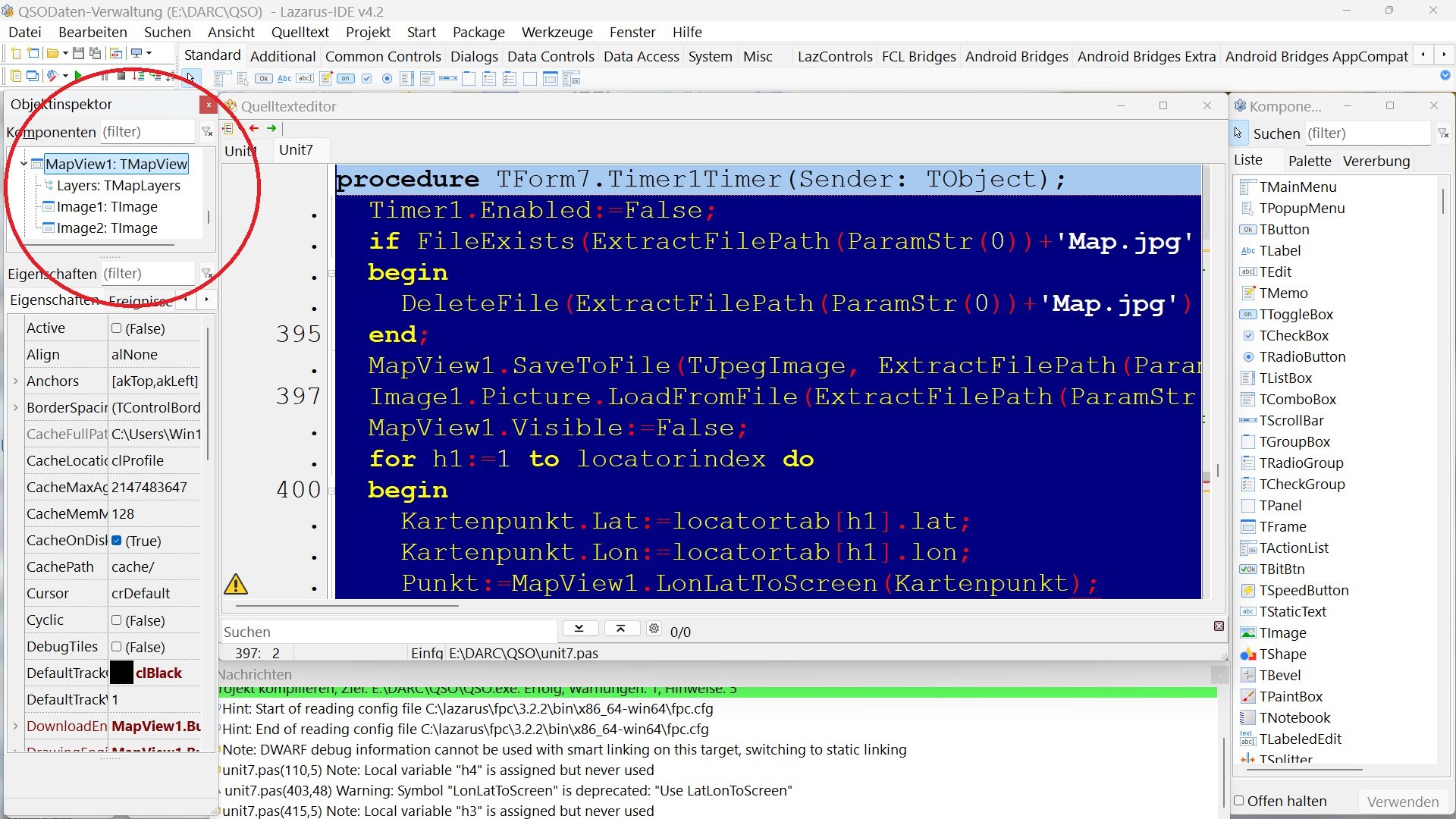Click the green Run program arrow
This screenshot has height=819, width=1456.
pyautogui.click(x=78, y=76)
